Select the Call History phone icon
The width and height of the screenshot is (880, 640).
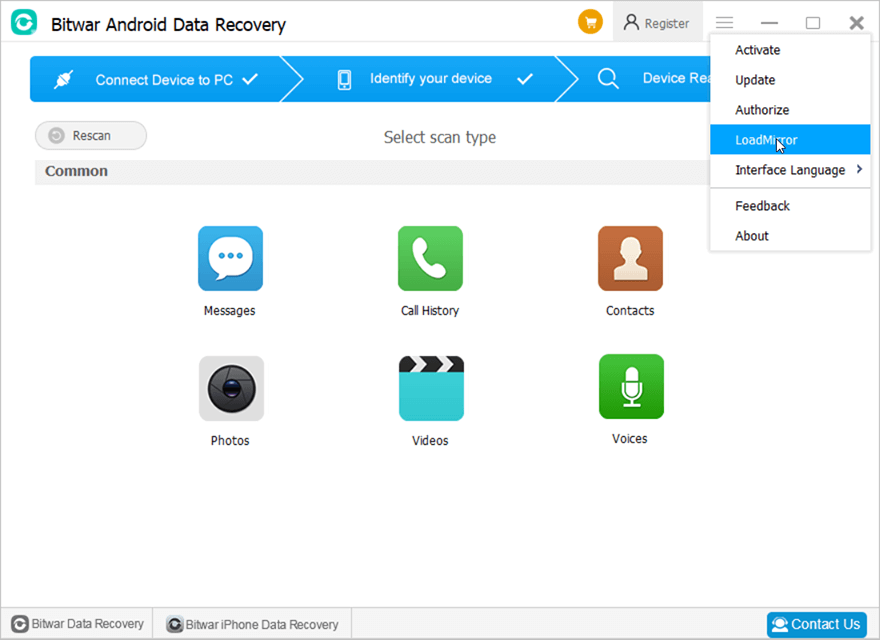pos(430,258)
